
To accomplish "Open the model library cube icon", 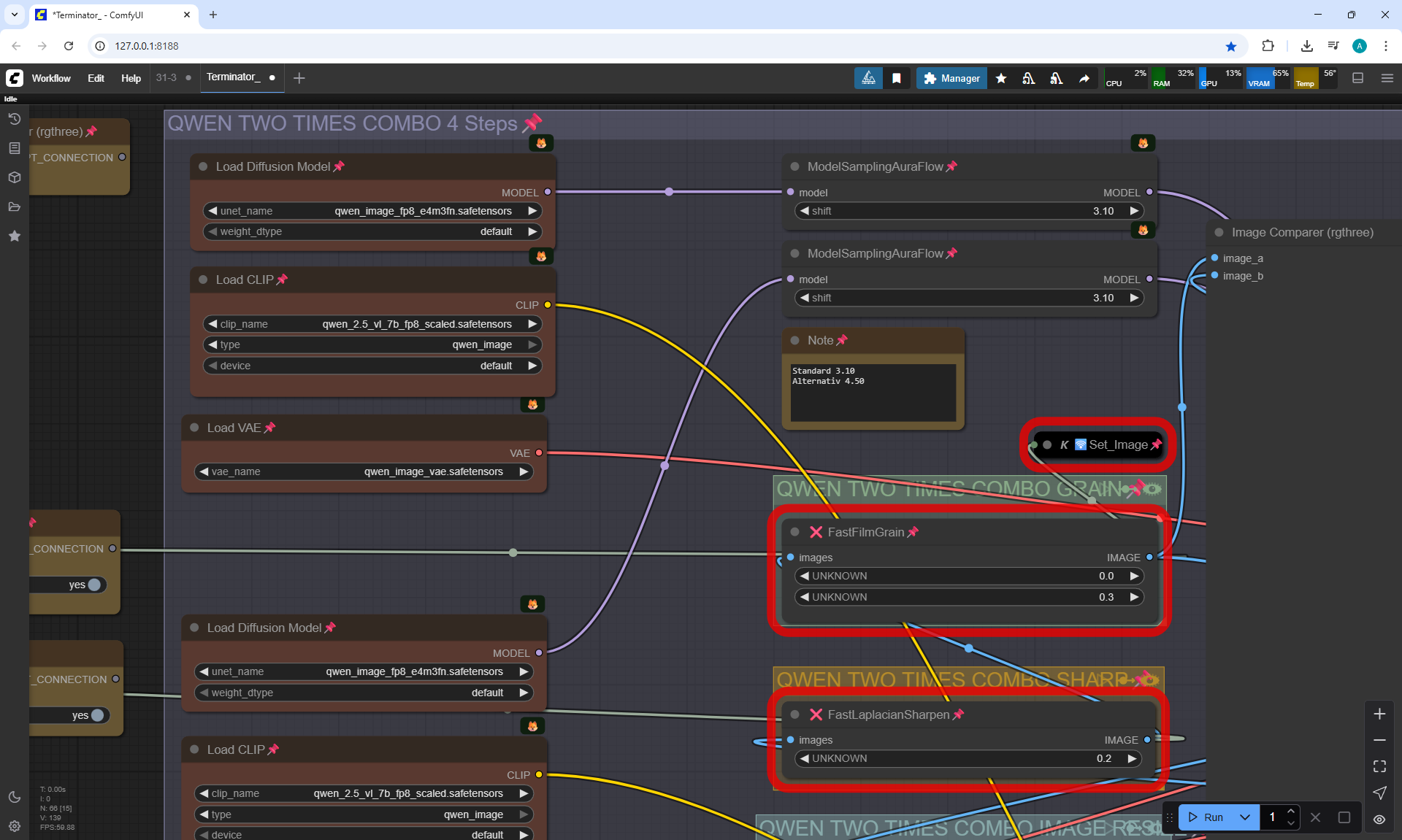I will click(14, 177).
